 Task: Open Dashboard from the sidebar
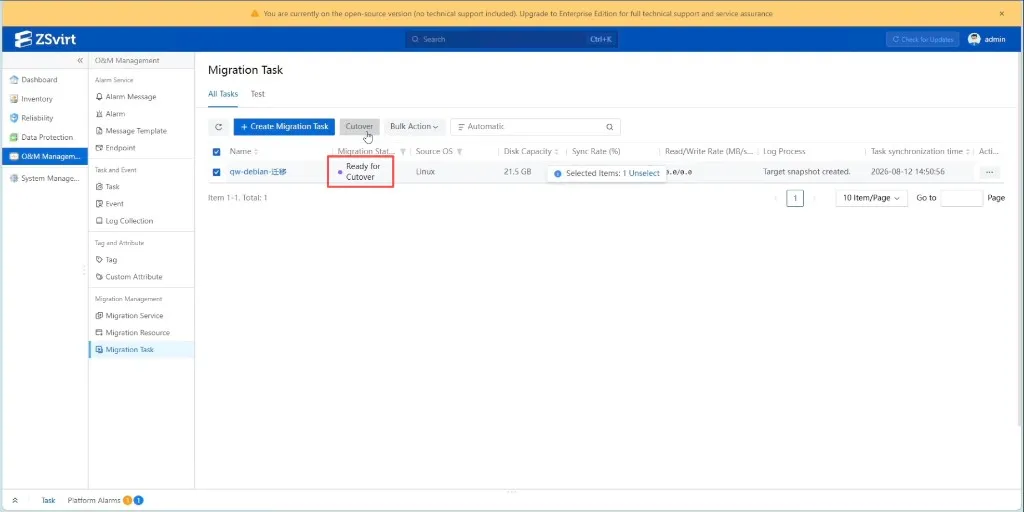pos(39,80)
